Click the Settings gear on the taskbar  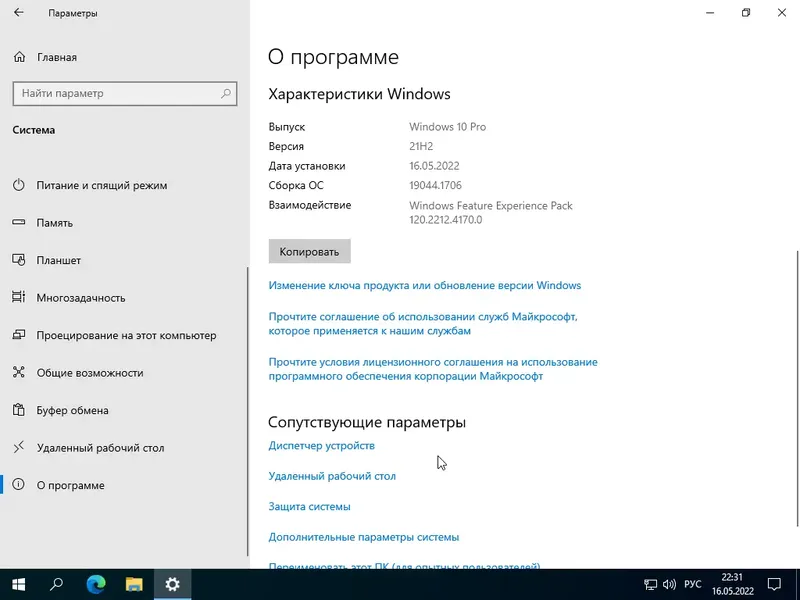(x=171, y=585)
